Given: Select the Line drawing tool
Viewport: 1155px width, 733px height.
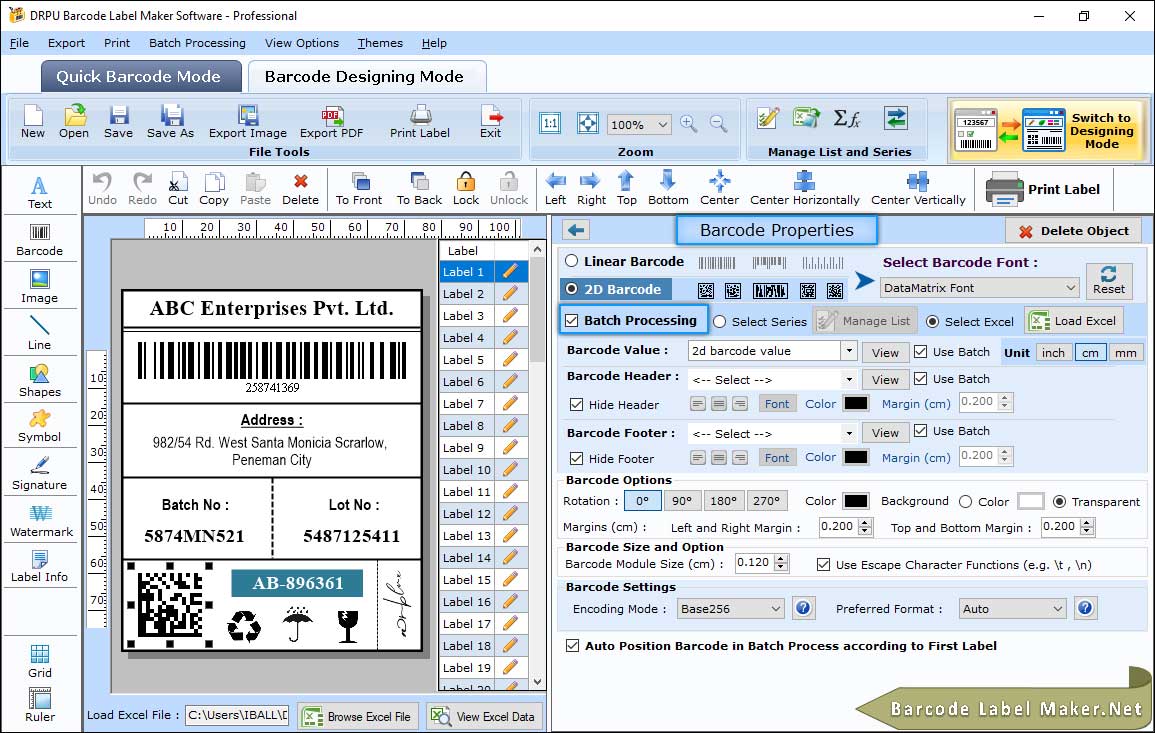Looking at the screenshot, I should pyautogui.click(x=40, y=333).
